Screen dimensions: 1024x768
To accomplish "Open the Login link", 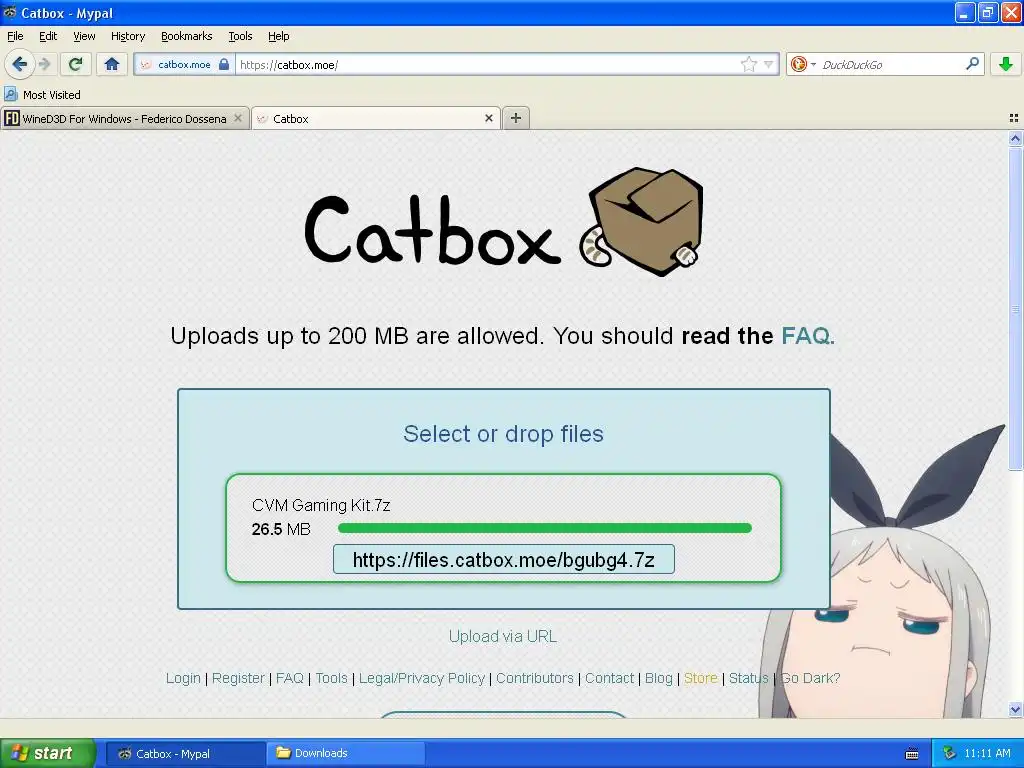I will click(183, 678).
